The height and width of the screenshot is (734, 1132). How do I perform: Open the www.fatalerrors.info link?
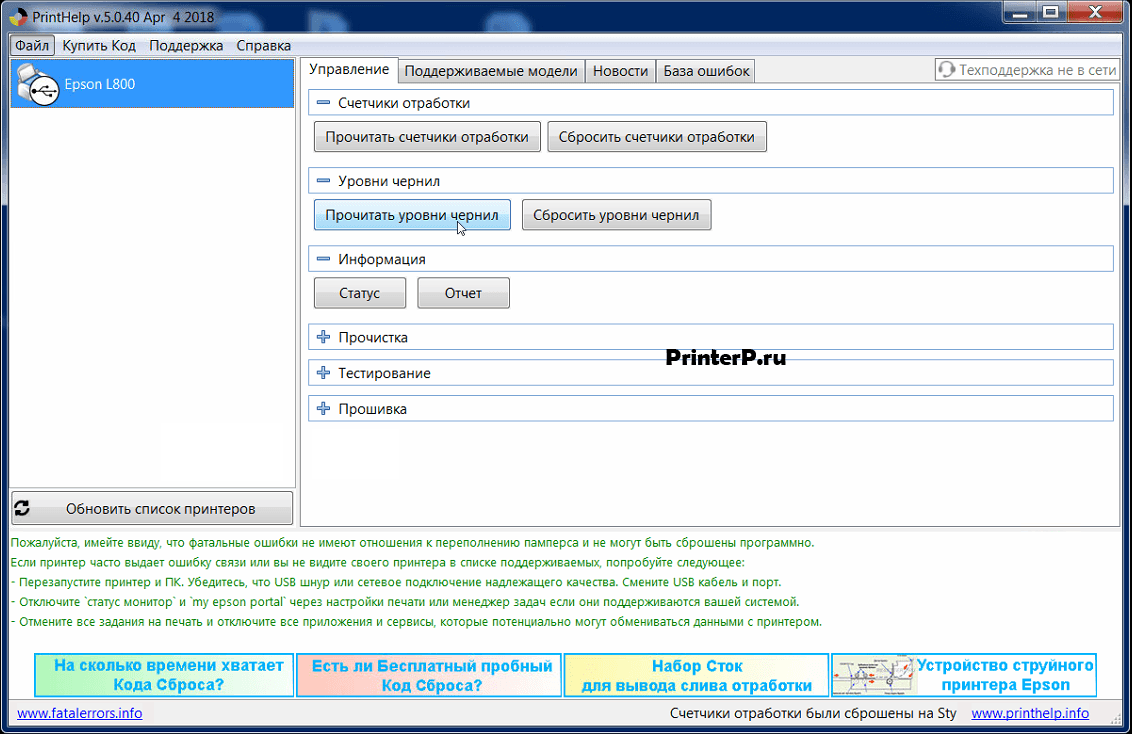pos(79,713)
